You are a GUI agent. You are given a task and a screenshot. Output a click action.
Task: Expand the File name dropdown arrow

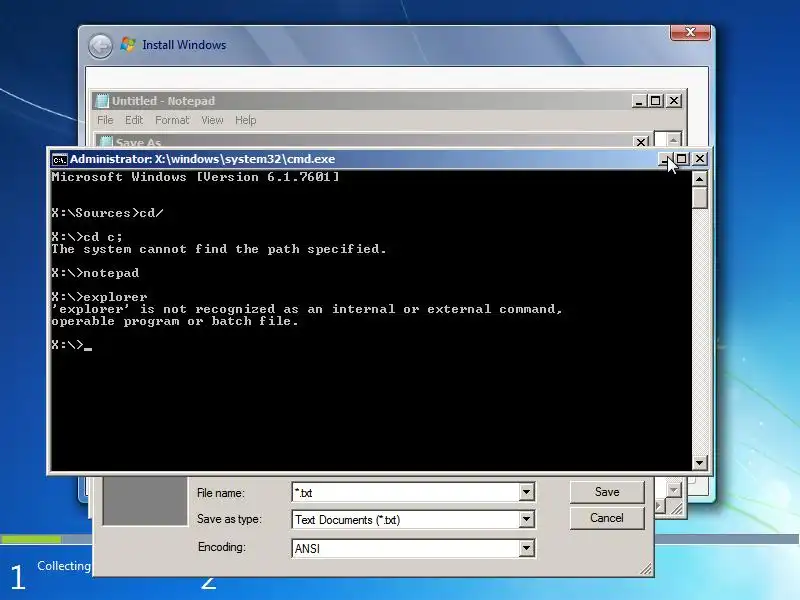pos(527,492)
